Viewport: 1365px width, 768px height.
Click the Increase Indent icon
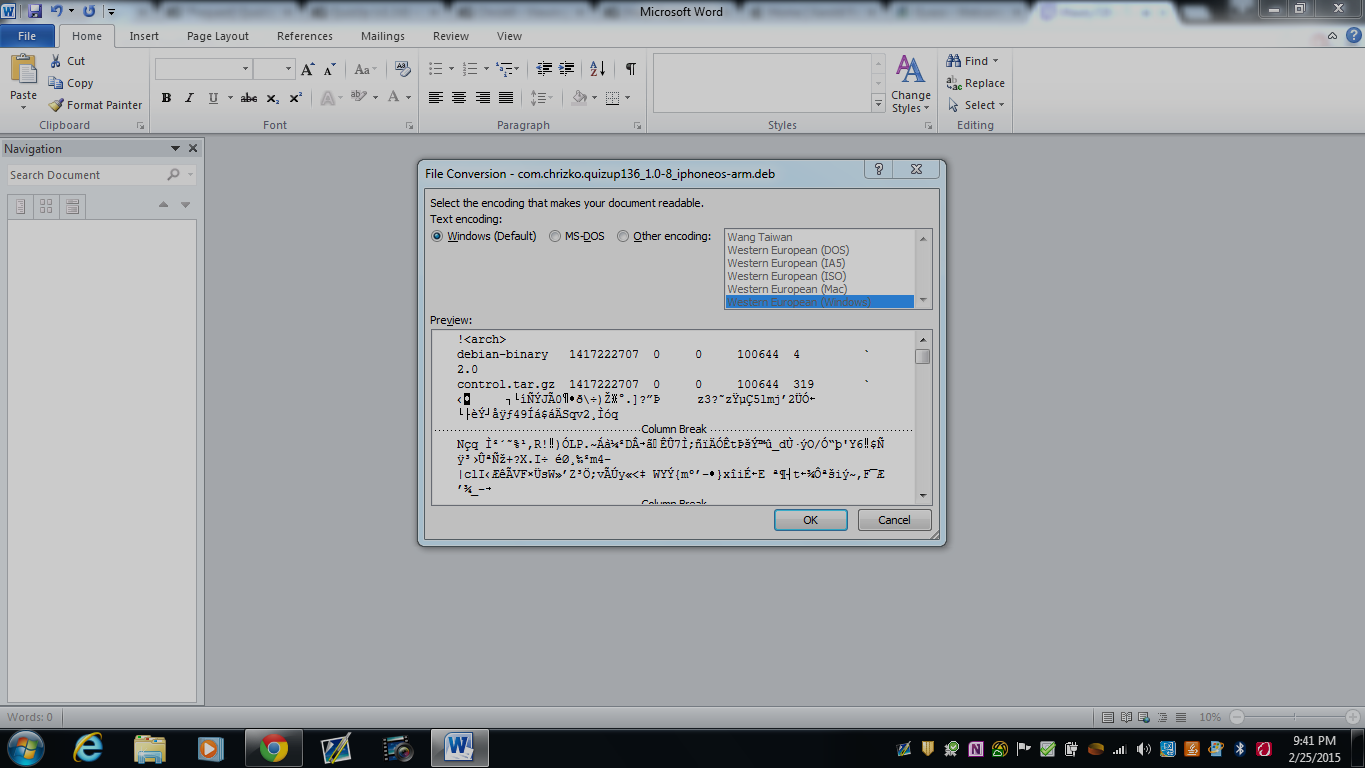567,69
